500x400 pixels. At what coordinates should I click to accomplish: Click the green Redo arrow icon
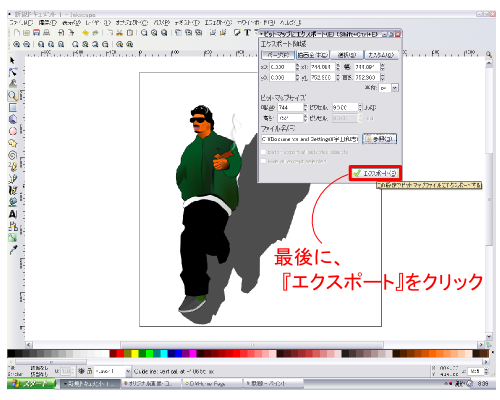[x=95, y=32]
